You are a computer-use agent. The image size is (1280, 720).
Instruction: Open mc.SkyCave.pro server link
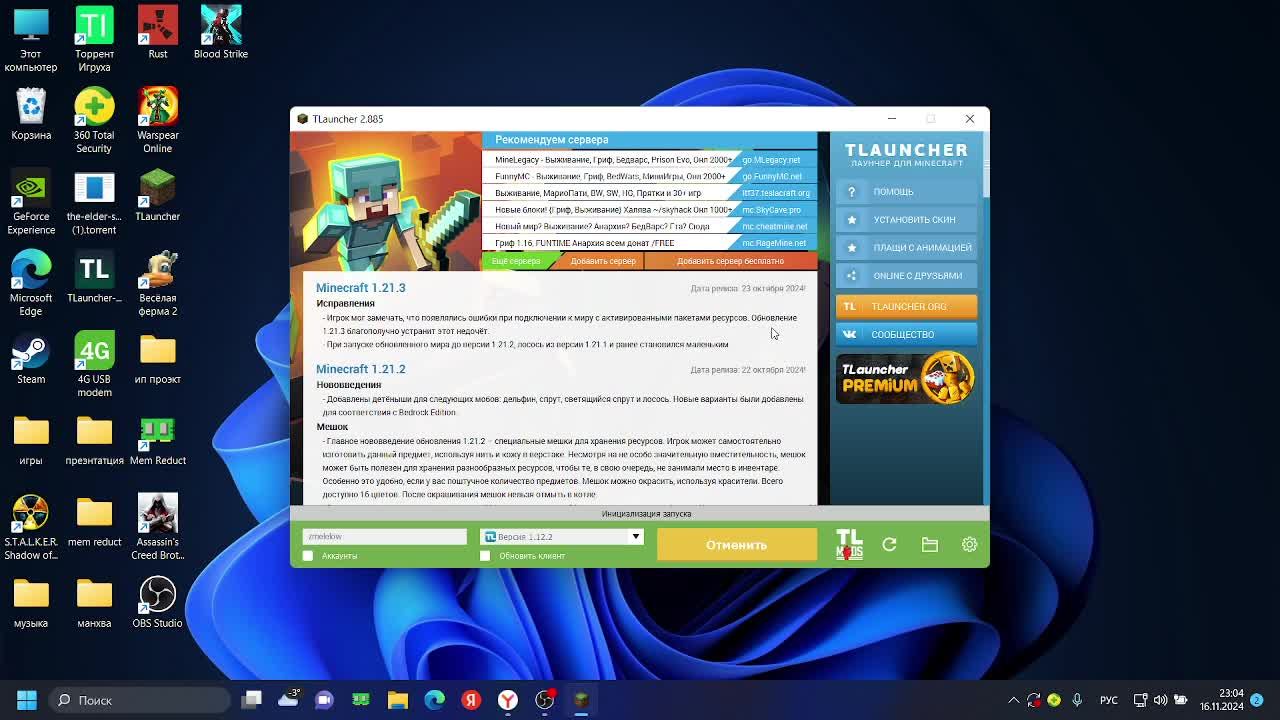(771, 210)
